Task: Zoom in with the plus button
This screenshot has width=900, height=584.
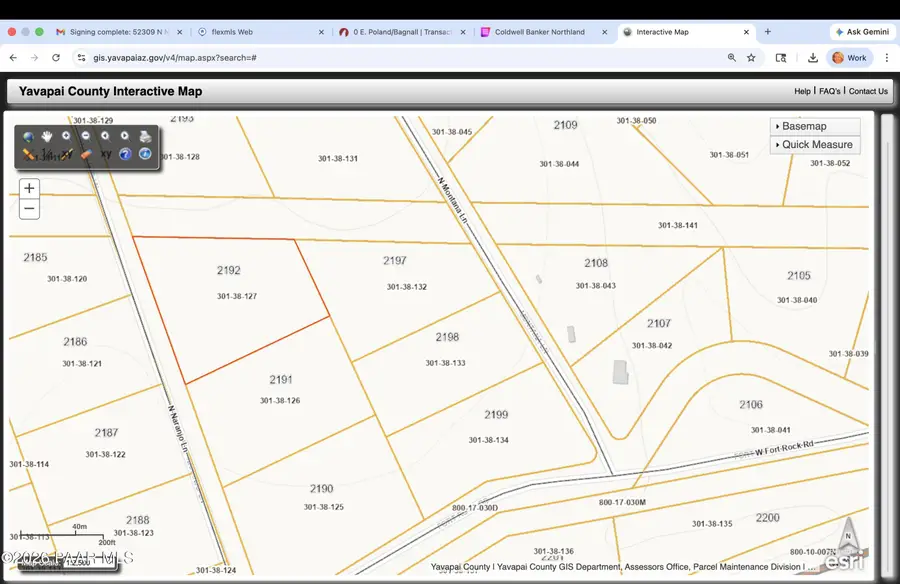Action: coord(29,188)
